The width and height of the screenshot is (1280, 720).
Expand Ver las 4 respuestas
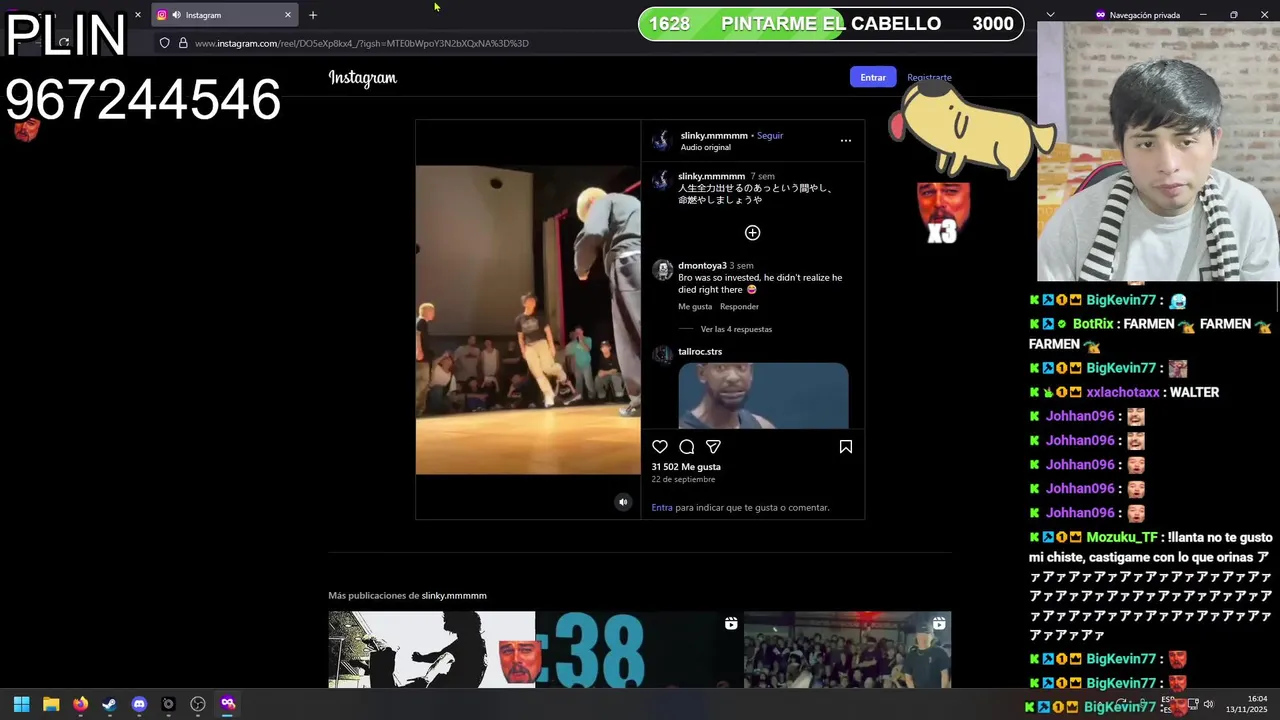(736, 329)
